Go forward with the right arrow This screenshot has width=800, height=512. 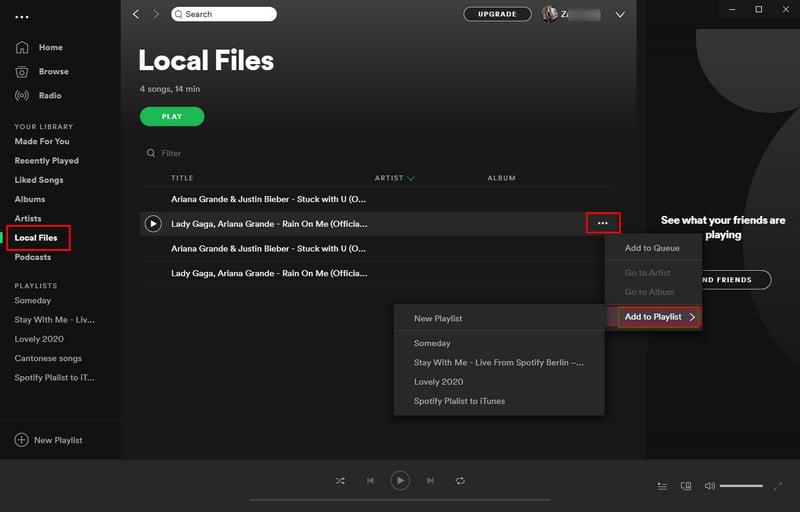click(x=156, y=14)
